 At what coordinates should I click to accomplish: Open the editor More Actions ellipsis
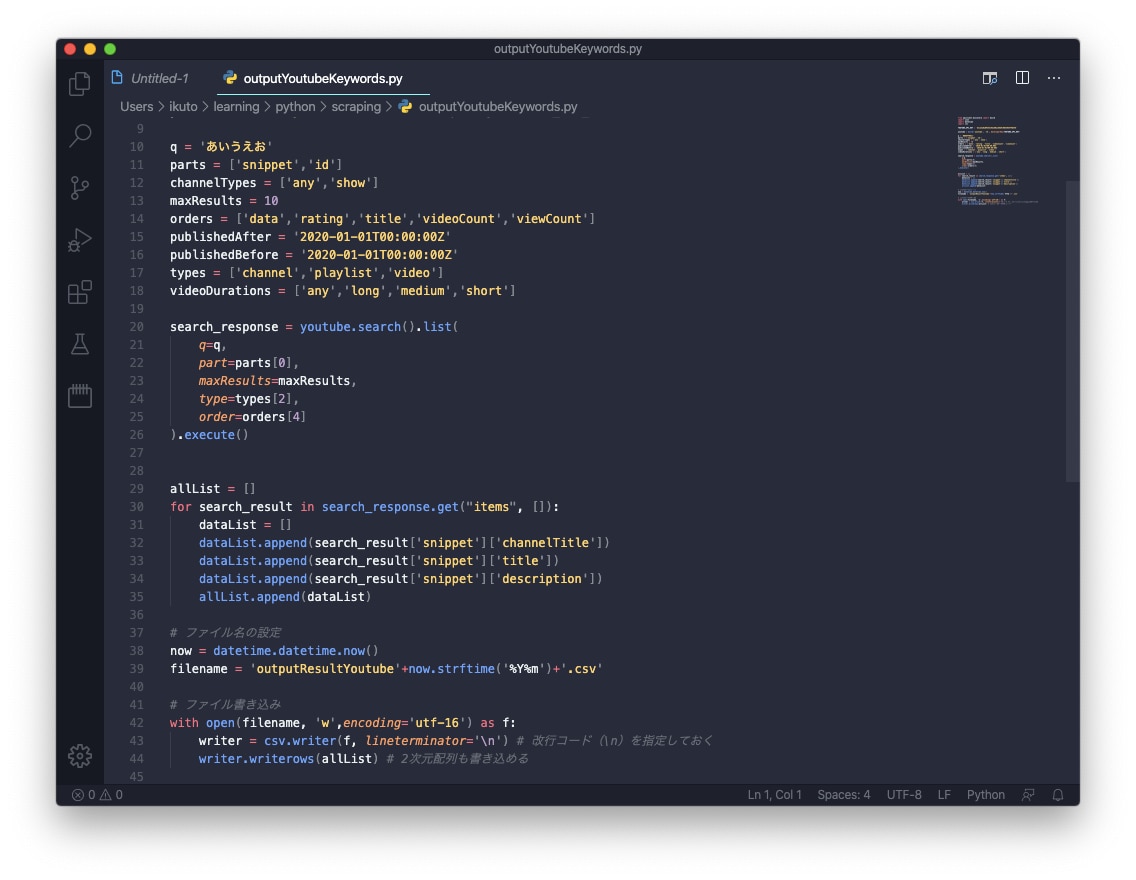[x=1054, y=78]
